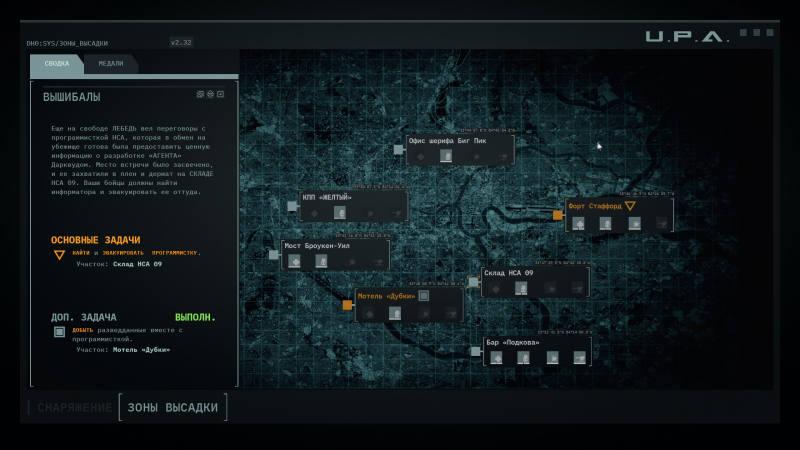Click explosion icon in КПП «ЖЕЛТЫЙ»

click(370, 213)
